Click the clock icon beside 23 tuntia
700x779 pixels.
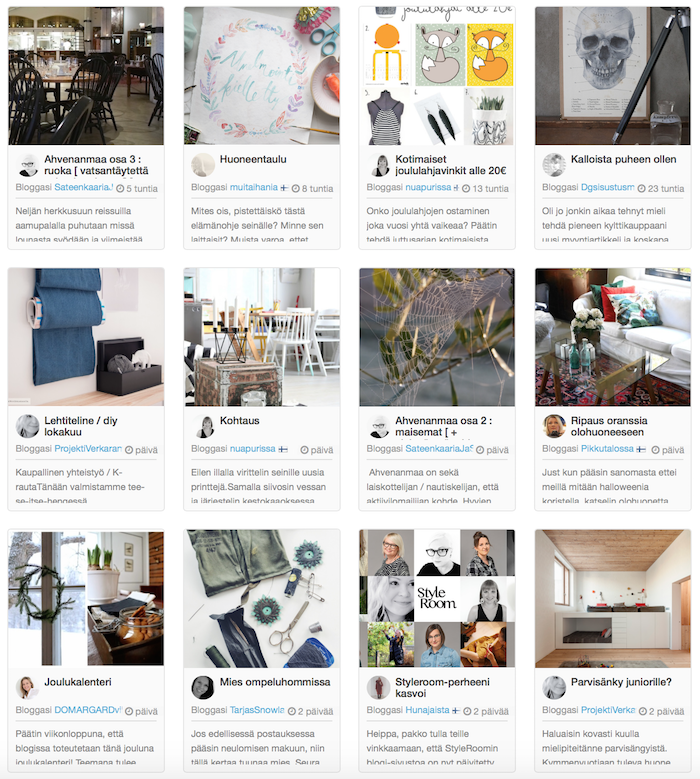[x=641, y=188]
